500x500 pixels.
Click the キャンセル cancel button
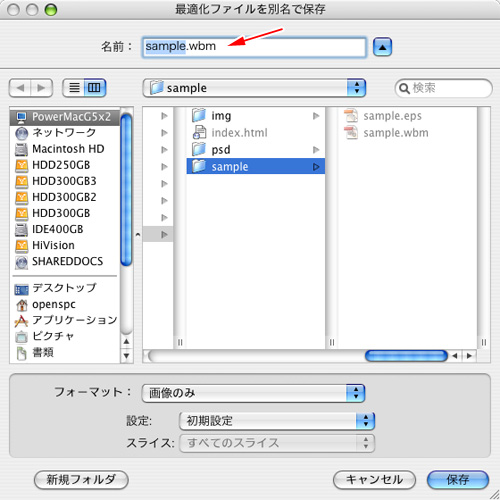coord(374,480)
